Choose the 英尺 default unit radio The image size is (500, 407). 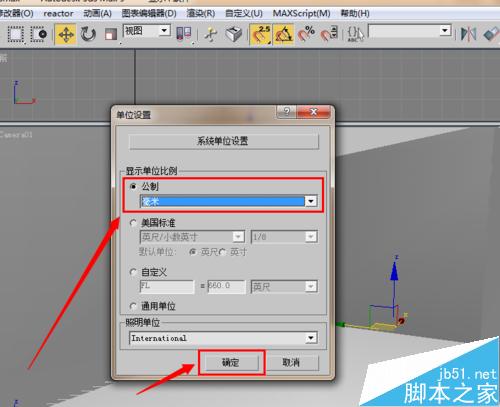193,252
